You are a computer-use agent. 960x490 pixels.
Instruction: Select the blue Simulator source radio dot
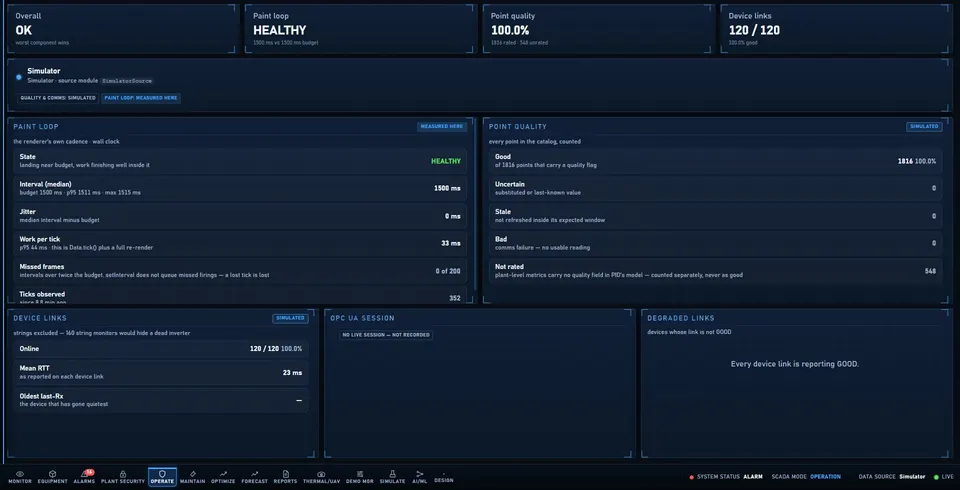tap(18, 77)
